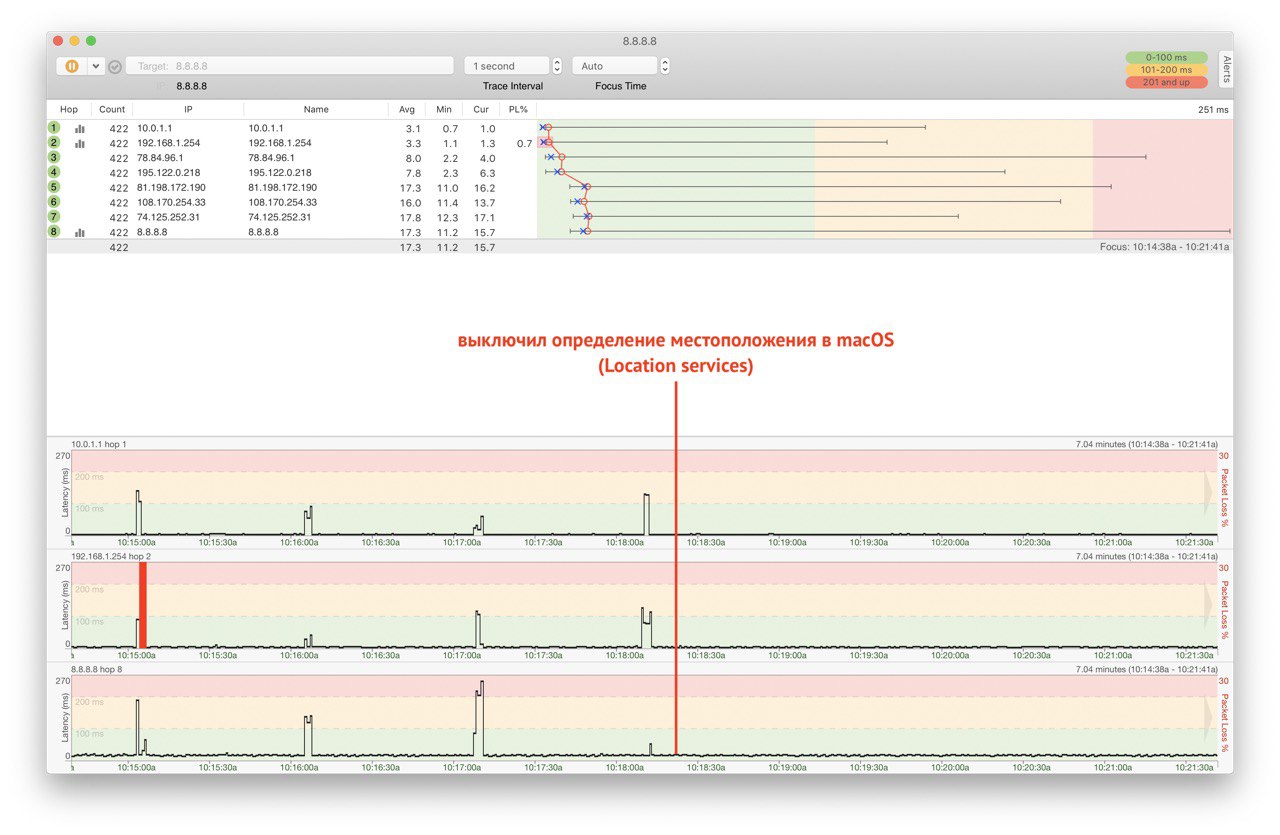
Task: Select the green hop 3 number badge
Action: [x=54, y=158]
